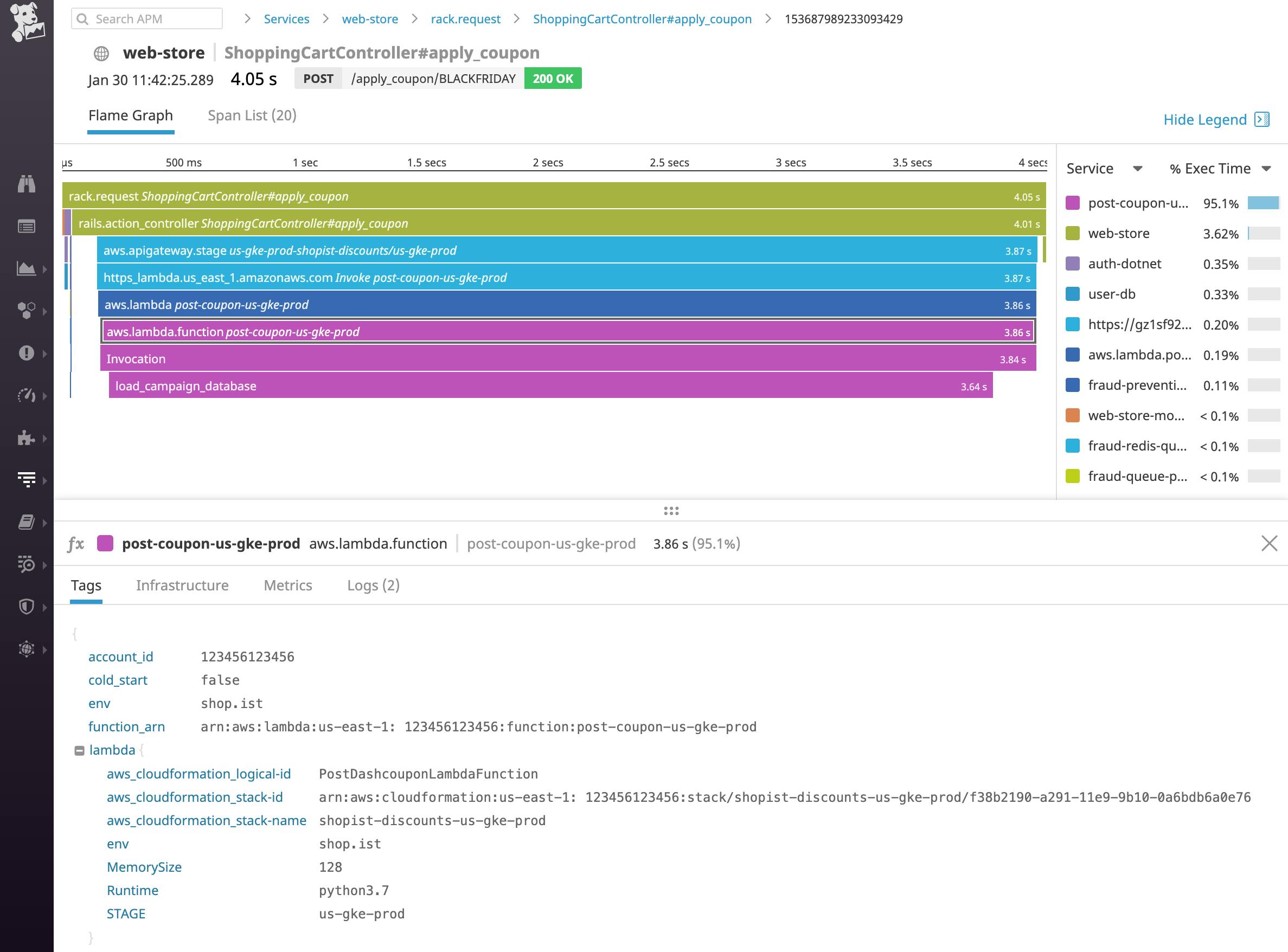Image resolution: width=1288 pixels, height=952 pixels.
Task: Select the Metrics gauge icon
Action: coord(28,396)
